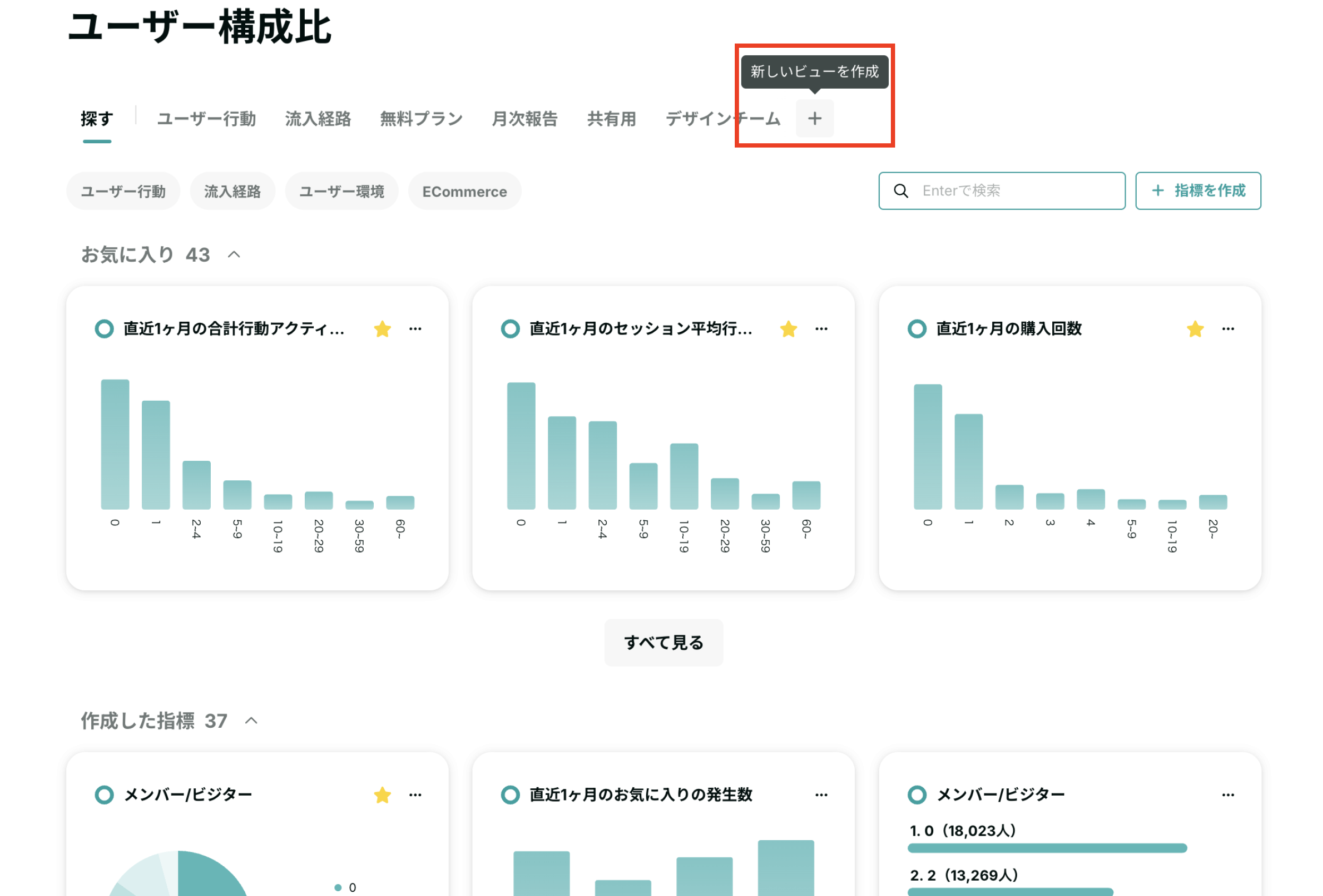Collapse the 作成した指標 37 section
This screenshot has height=896, width=1323.
point(251,721)
